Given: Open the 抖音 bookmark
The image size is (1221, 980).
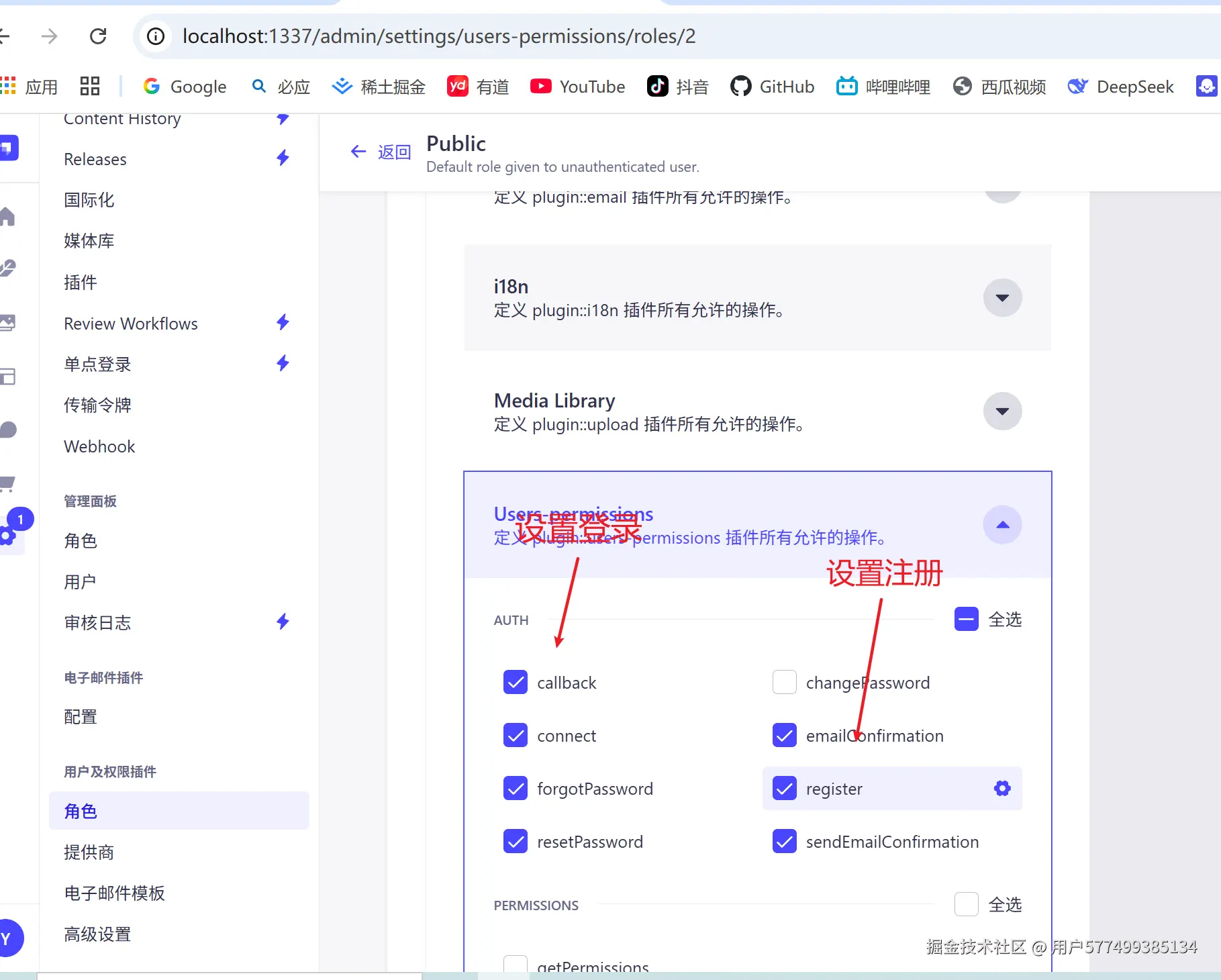Looking at the screenshot, I should click(678, 87).
